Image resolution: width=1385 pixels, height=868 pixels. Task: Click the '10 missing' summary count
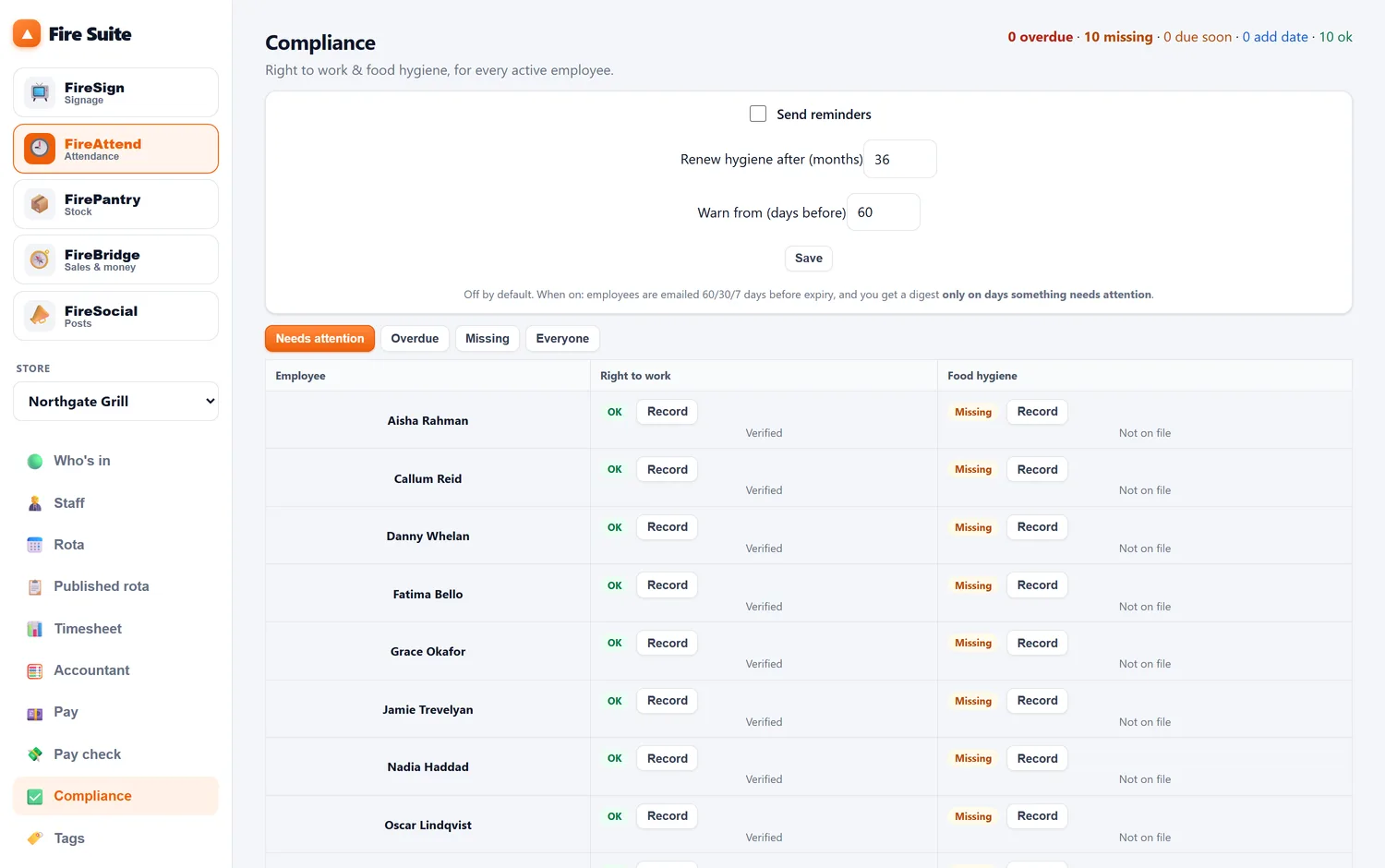(1118, 37)
